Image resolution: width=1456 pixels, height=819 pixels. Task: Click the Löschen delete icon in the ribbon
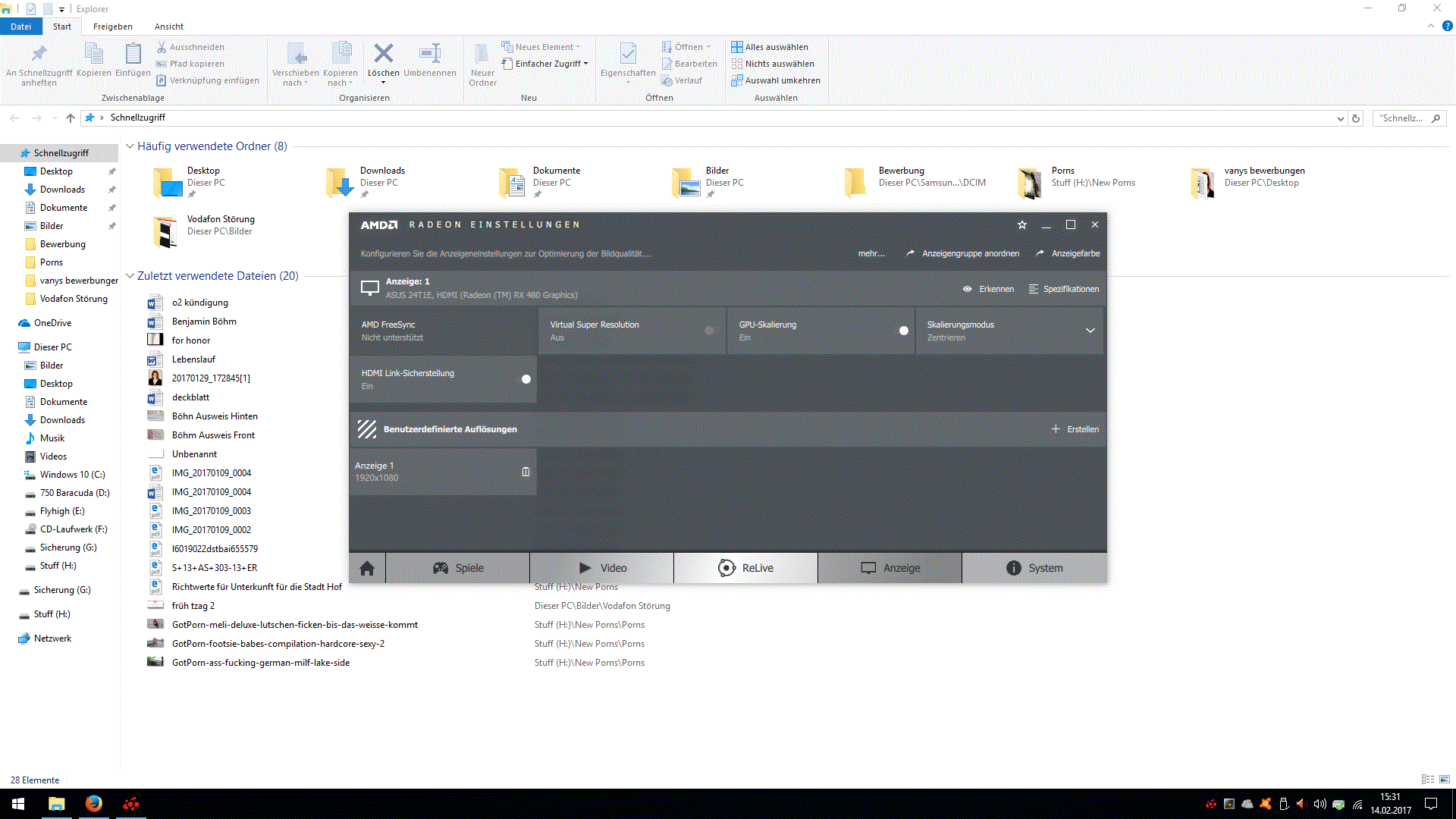click(x=383, y=55)
